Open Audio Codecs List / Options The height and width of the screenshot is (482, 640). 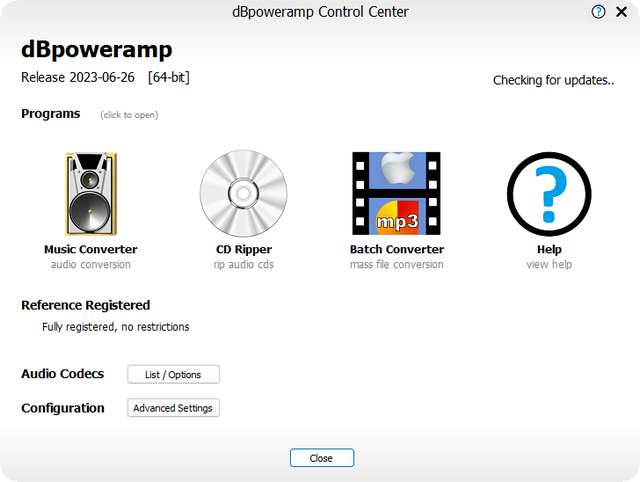click(x=173, y=375)
